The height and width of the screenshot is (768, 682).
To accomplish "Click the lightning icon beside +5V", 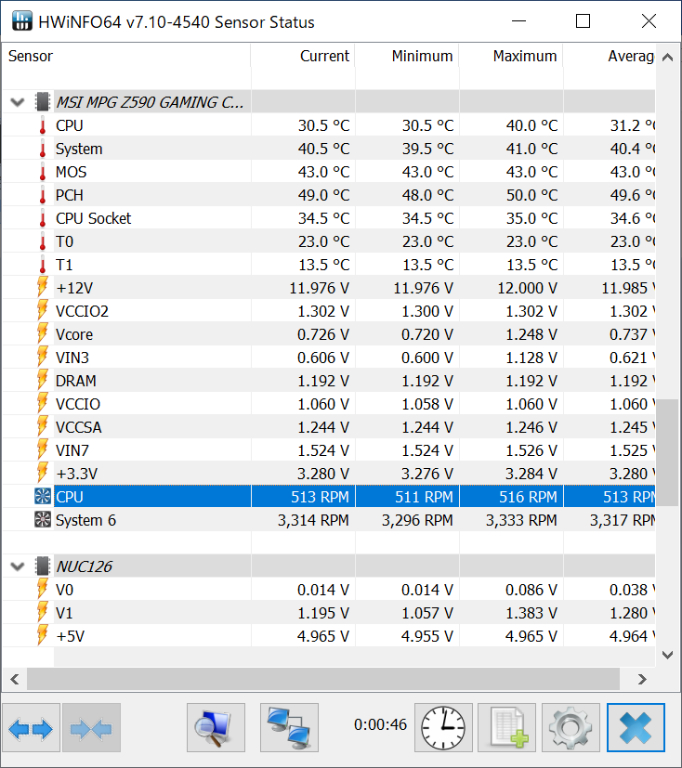I will (x=43, y=636).
